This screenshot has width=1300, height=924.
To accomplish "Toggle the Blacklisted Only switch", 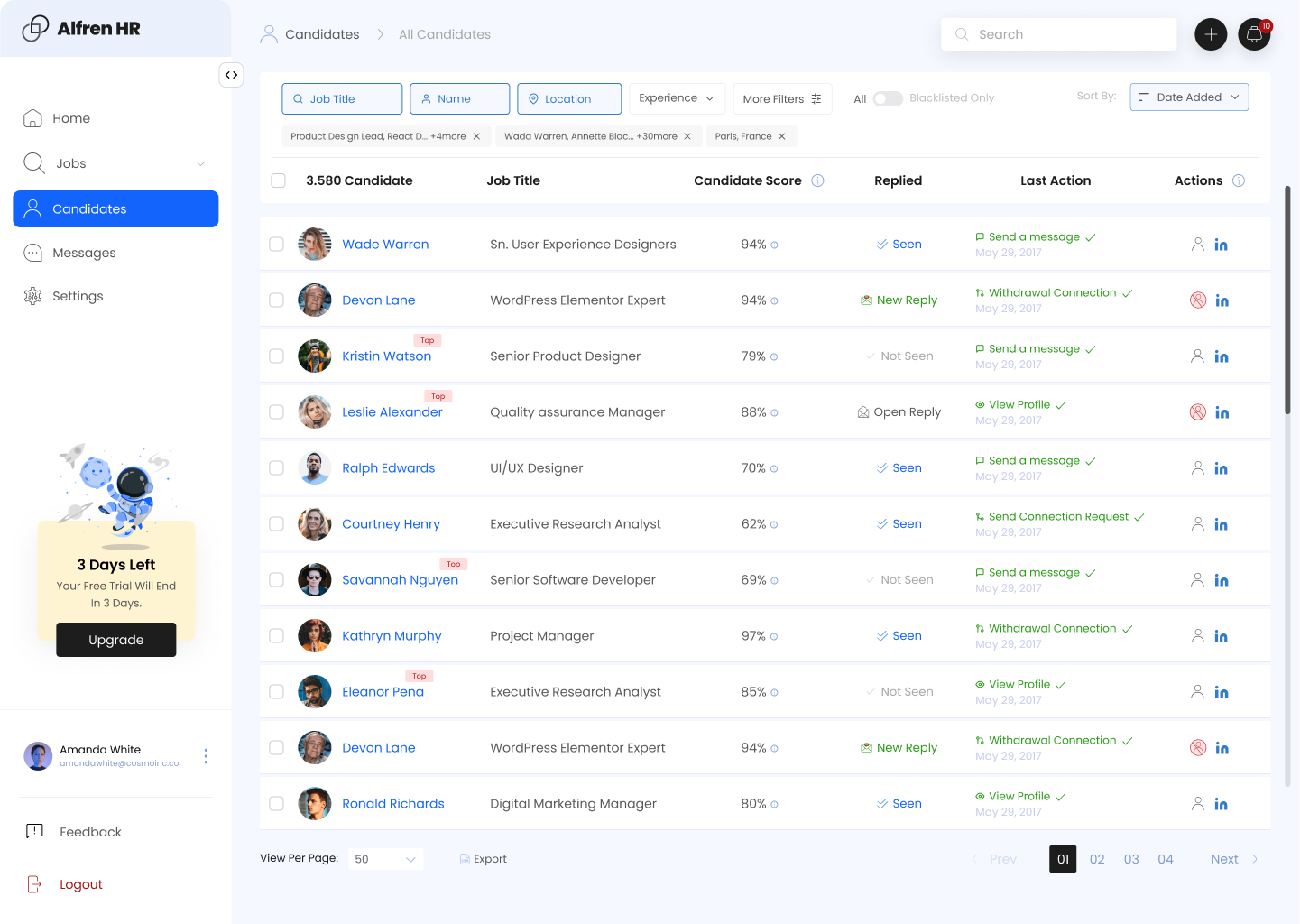I will tap(888, 99).
